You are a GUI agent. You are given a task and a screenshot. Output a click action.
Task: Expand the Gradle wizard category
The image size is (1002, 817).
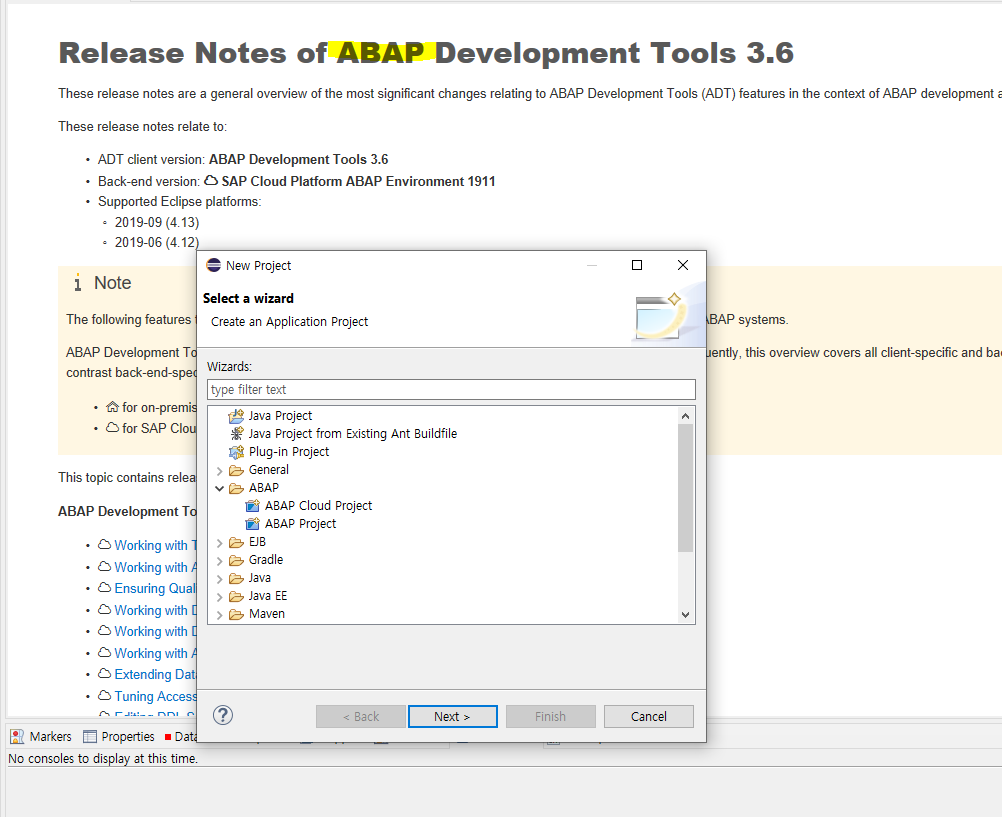[219, 561]
